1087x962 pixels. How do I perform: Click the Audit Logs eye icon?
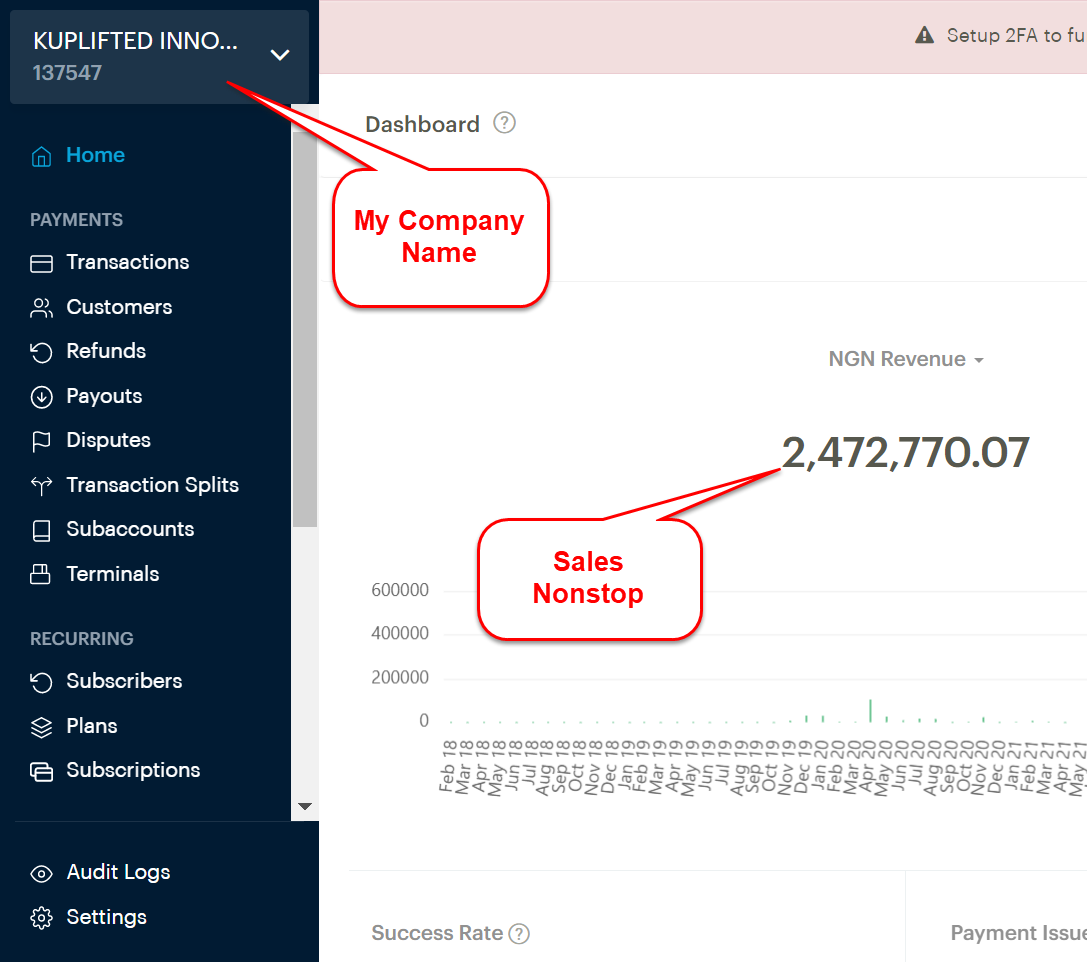41,873
